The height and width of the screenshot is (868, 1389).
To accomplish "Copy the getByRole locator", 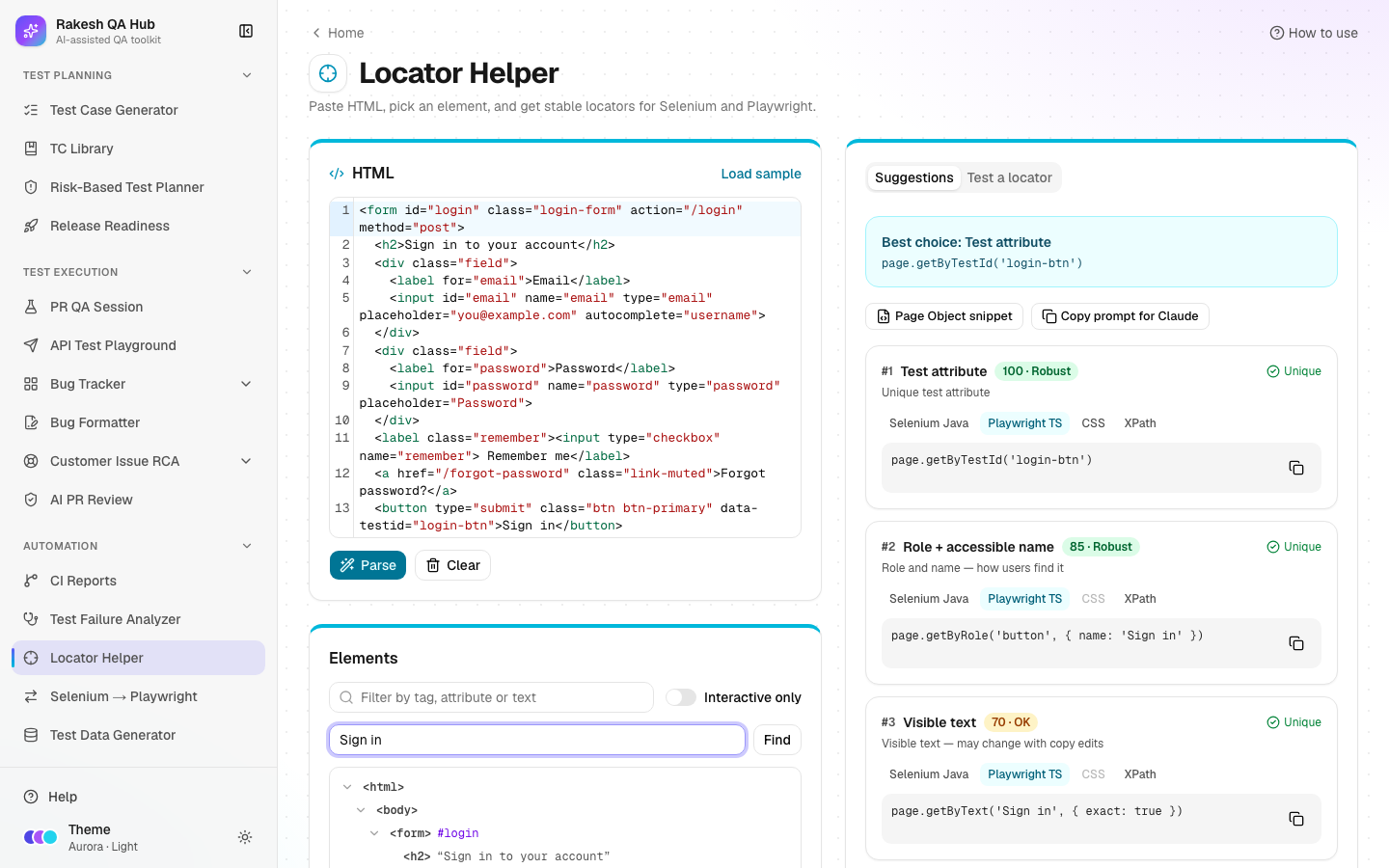I will [x=1296, y=643].
